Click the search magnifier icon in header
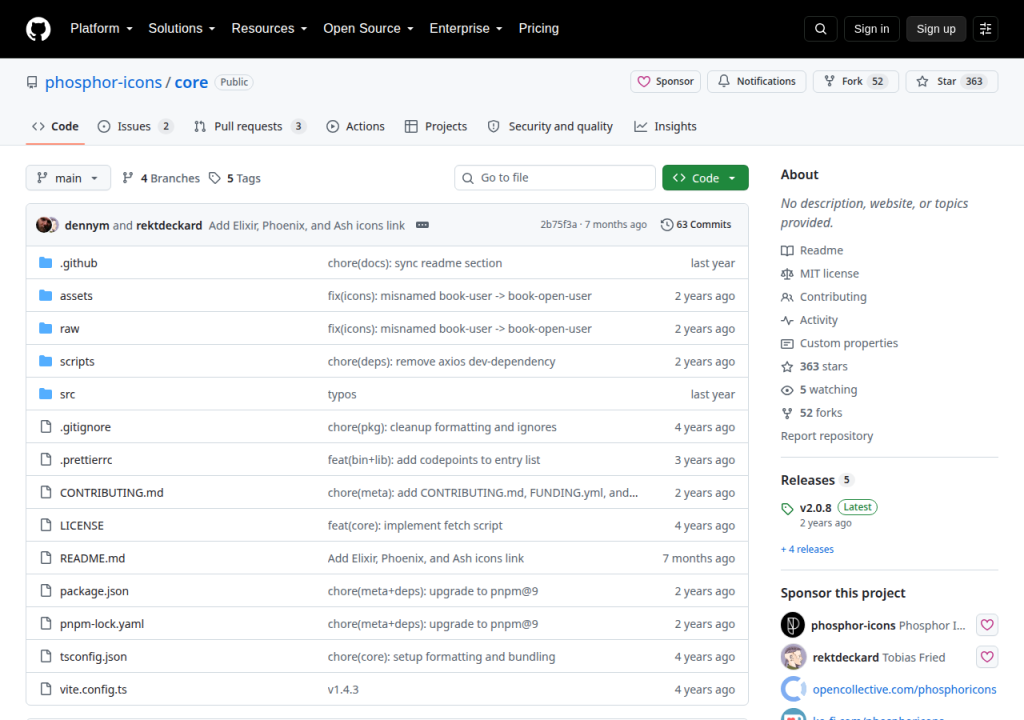1024x720 pixels. (820, 29)
